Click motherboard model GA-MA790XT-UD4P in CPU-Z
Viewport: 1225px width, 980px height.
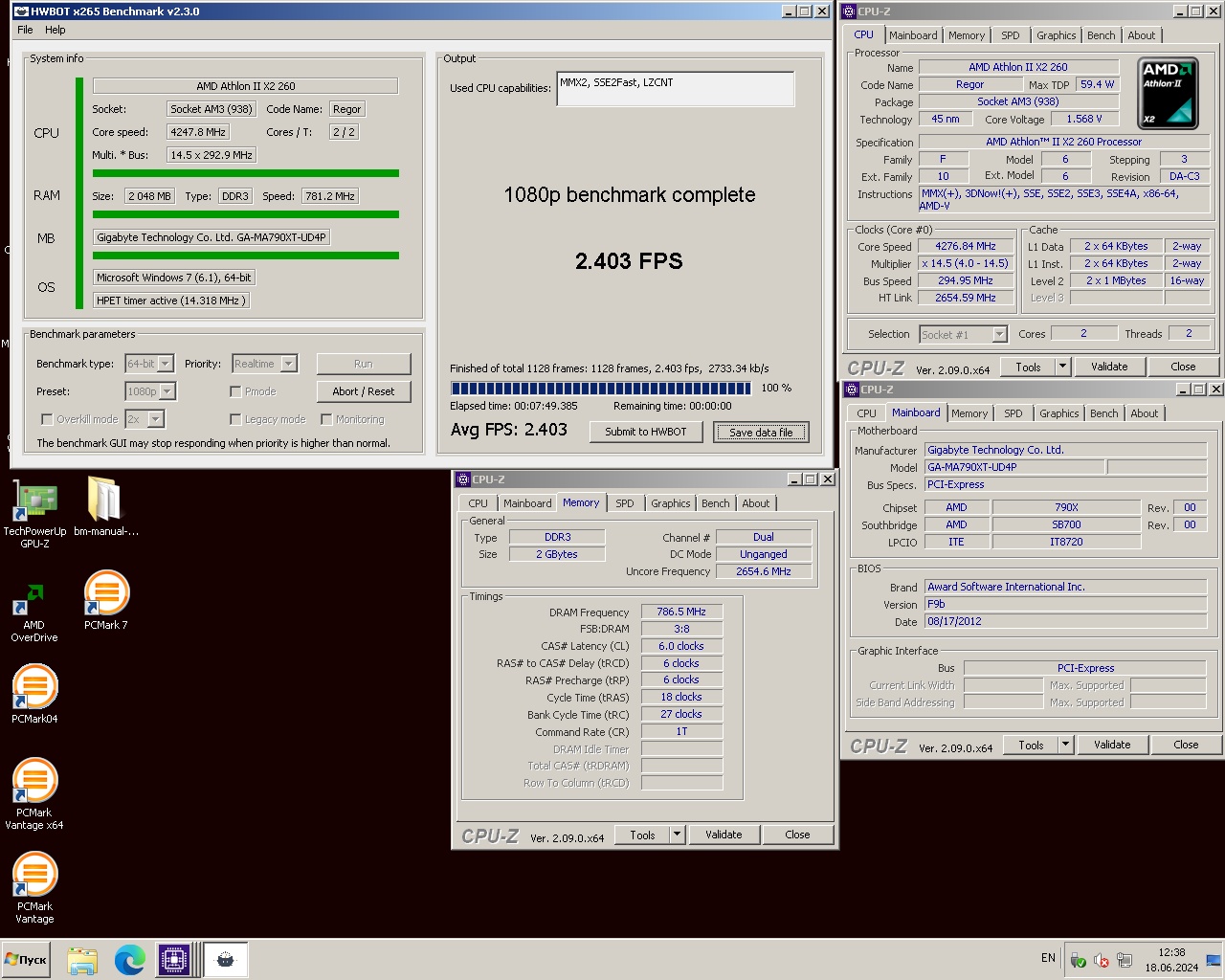(1014, 467)
